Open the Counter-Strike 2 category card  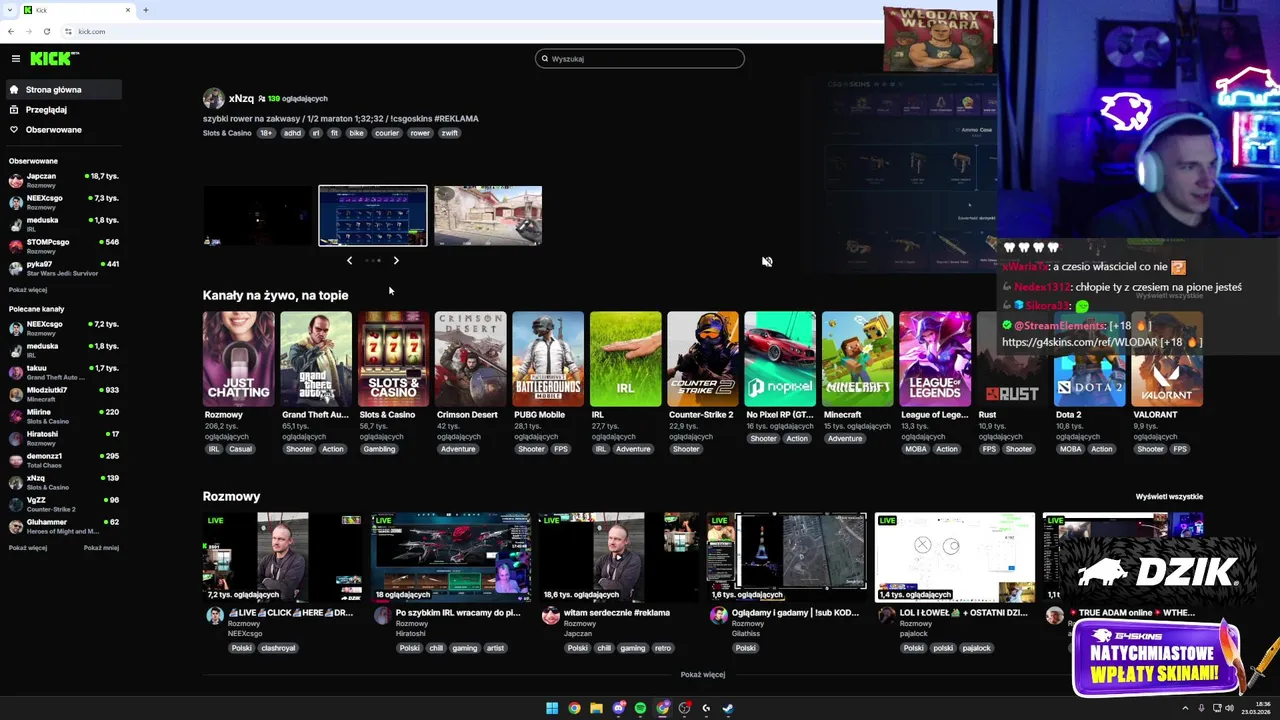[x=703, y=359]
